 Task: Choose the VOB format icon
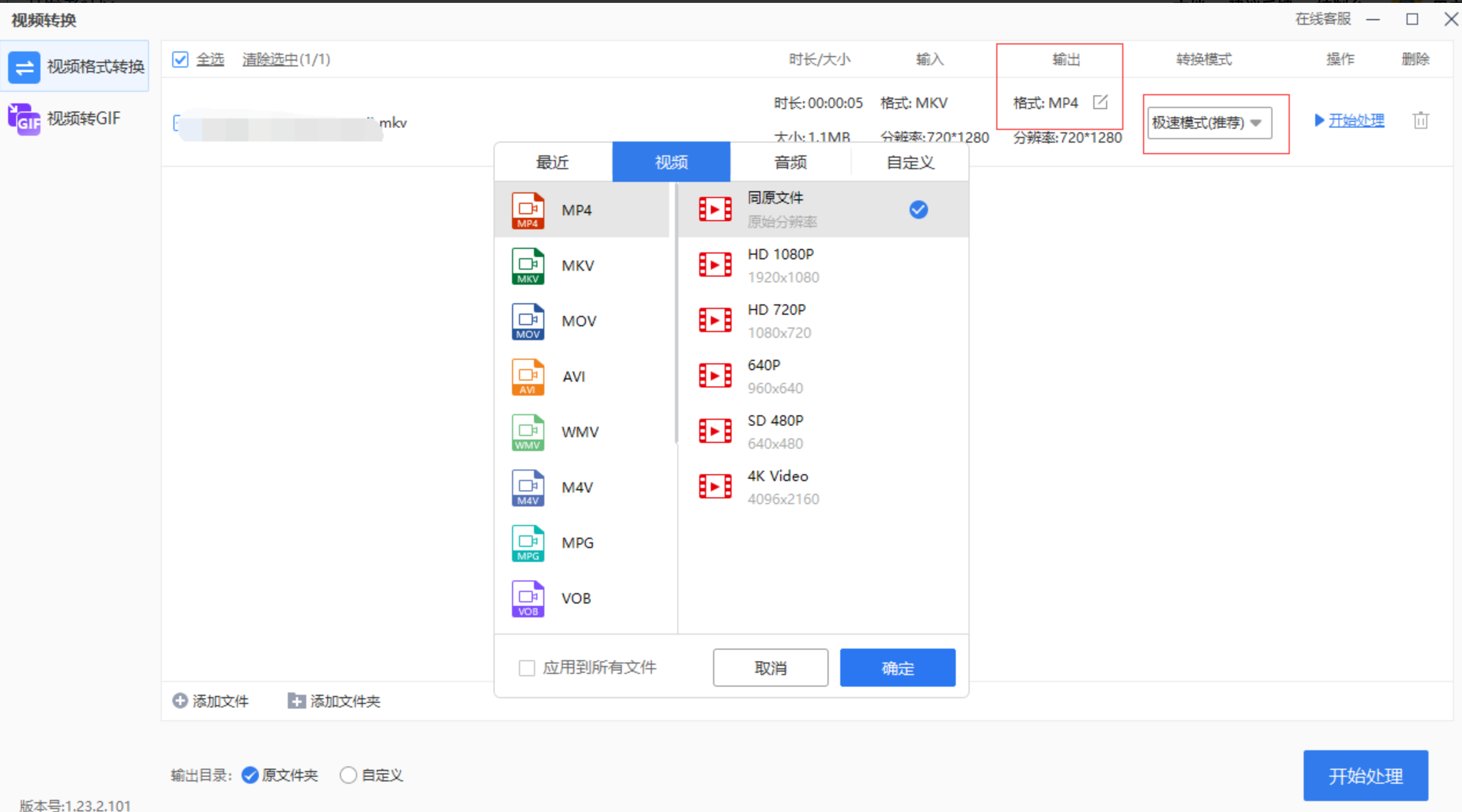click(x=528, y=598)
